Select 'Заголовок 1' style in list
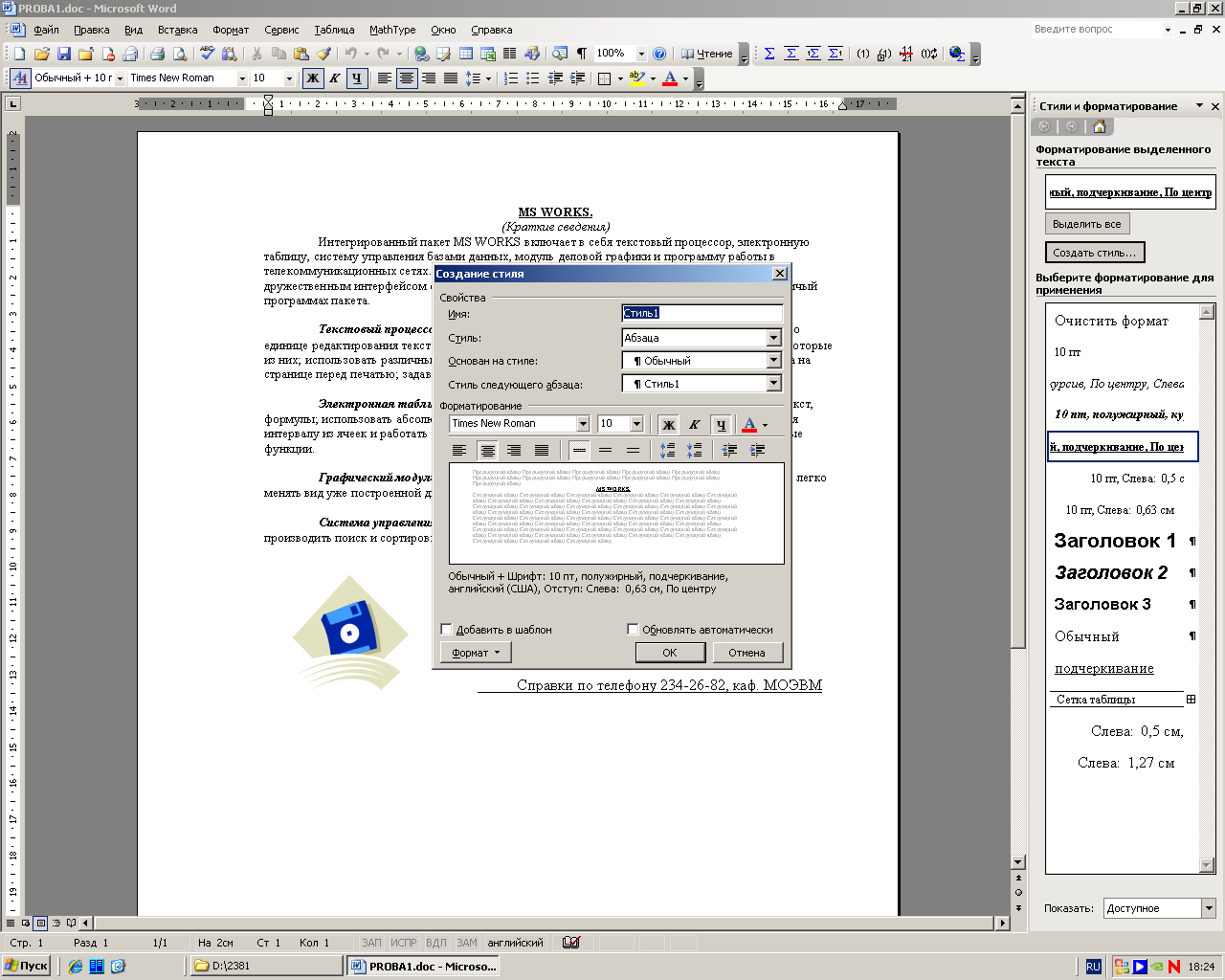Image resolution: width=1225 pixels, height=980 pixels. point(1115,541)
